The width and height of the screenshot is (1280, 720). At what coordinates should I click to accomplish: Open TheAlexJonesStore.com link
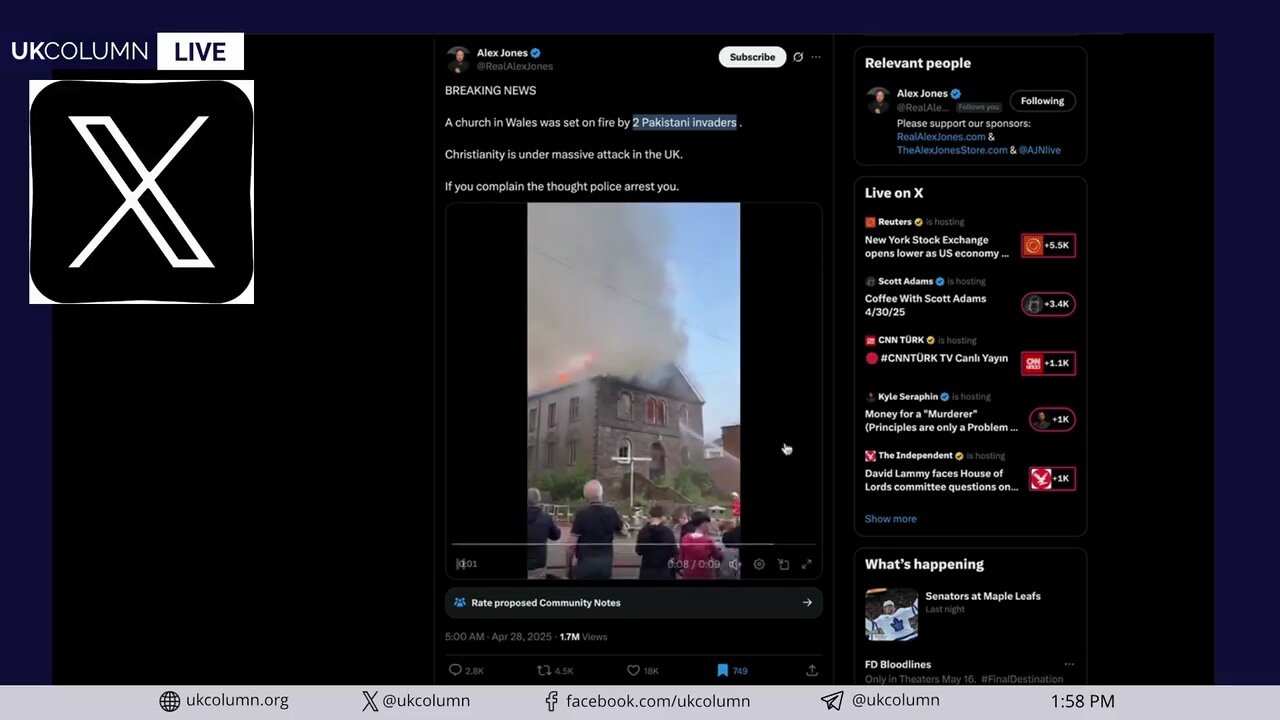coord(952,150)
